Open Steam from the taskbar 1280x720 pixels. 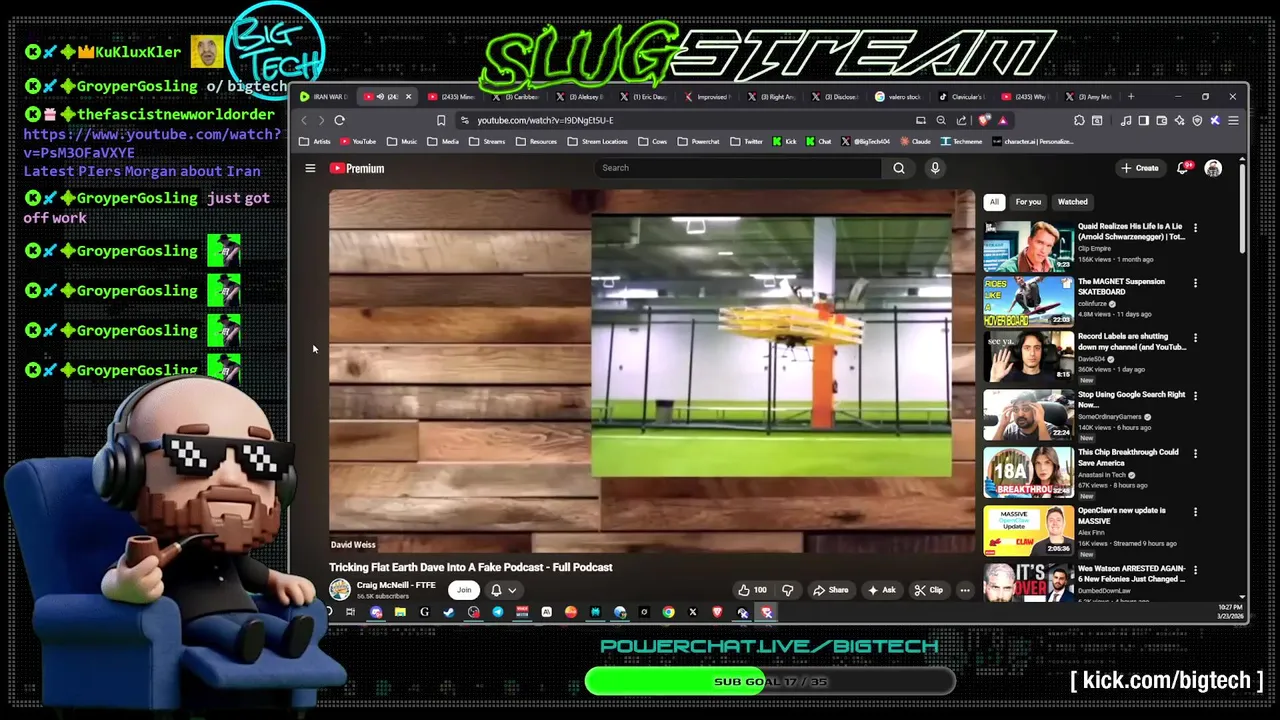(x=449, y=612)
